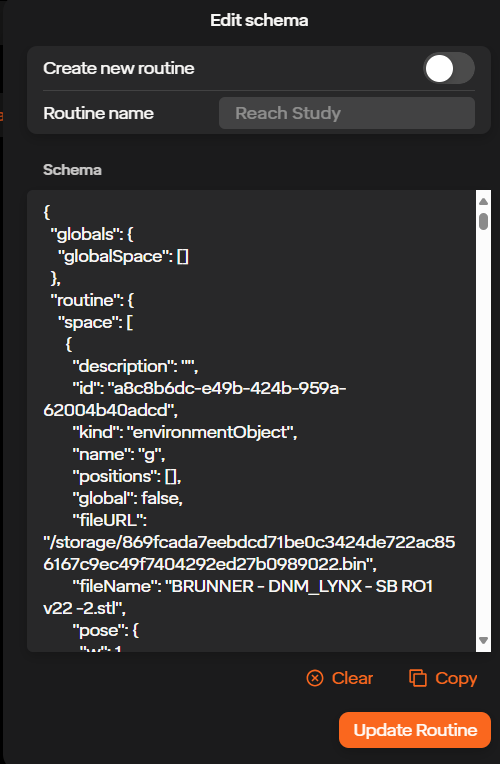
Task: Click the "fileName" BRUNNER line in schema
Action: click(x=238, y=597)
